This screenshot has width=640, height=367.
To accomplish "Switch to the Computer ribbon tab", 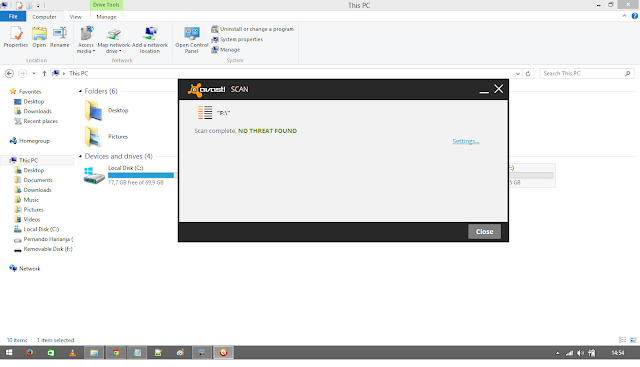I will (44, 17).
